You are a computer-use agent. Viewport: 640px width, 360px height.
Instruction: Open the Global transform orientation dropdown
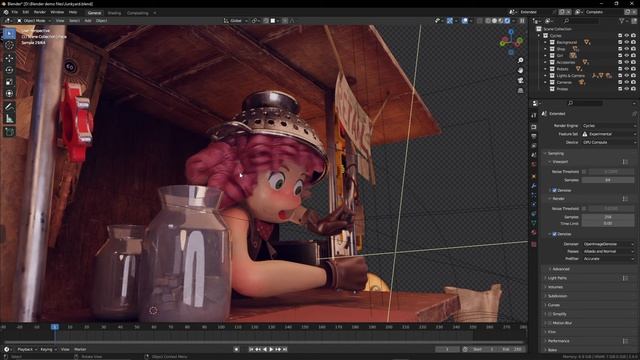coord(236,20)
